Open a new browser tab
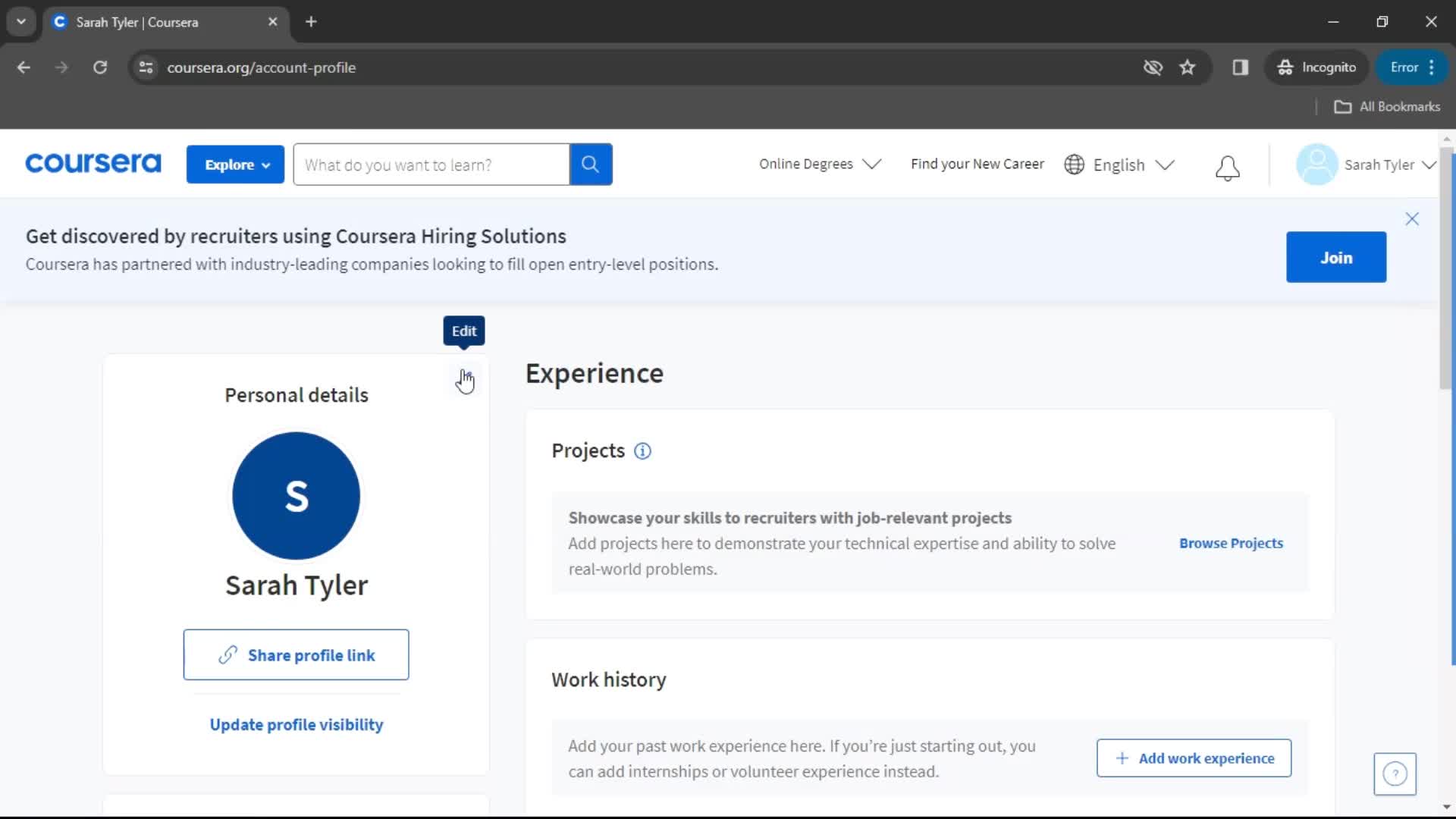This screenshot has width=1456, height=819. pos(311,22)
